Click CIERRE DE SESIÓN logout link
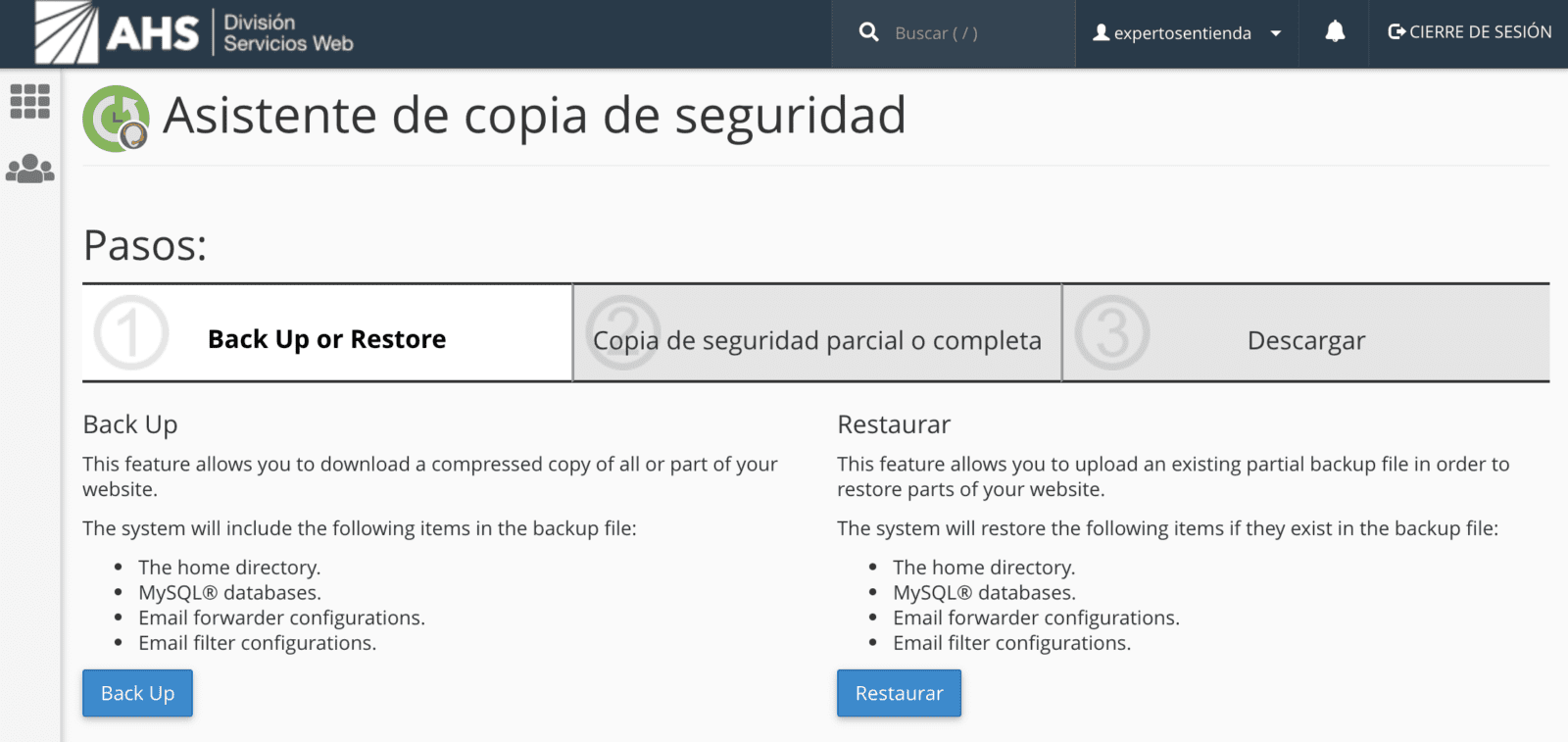 (x=1470, y=32)
